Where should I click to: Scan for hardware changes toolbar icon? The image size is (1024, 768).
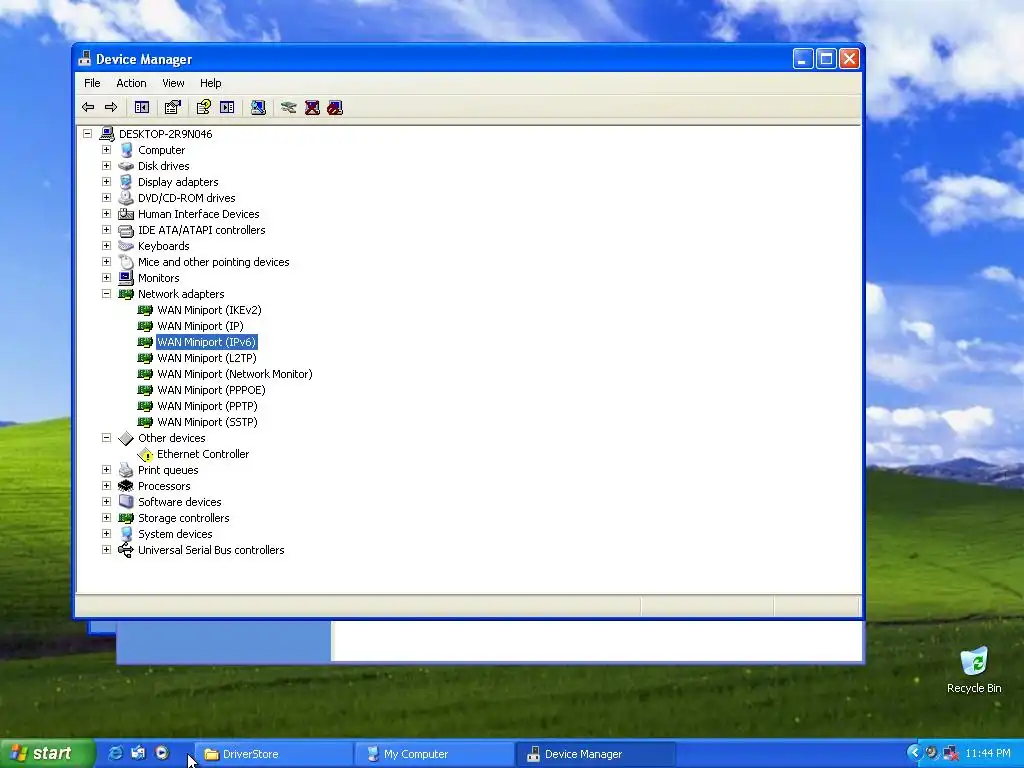pyautogui.click(x=258, y=107)
